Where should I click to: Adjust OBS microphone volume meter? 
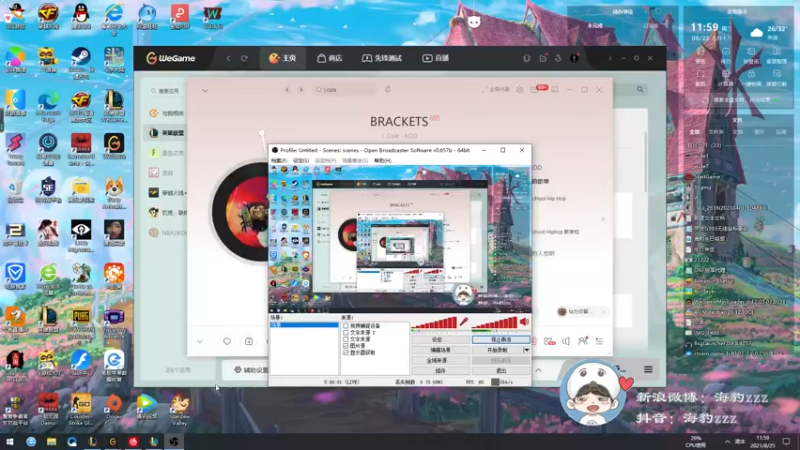[434, 322]
